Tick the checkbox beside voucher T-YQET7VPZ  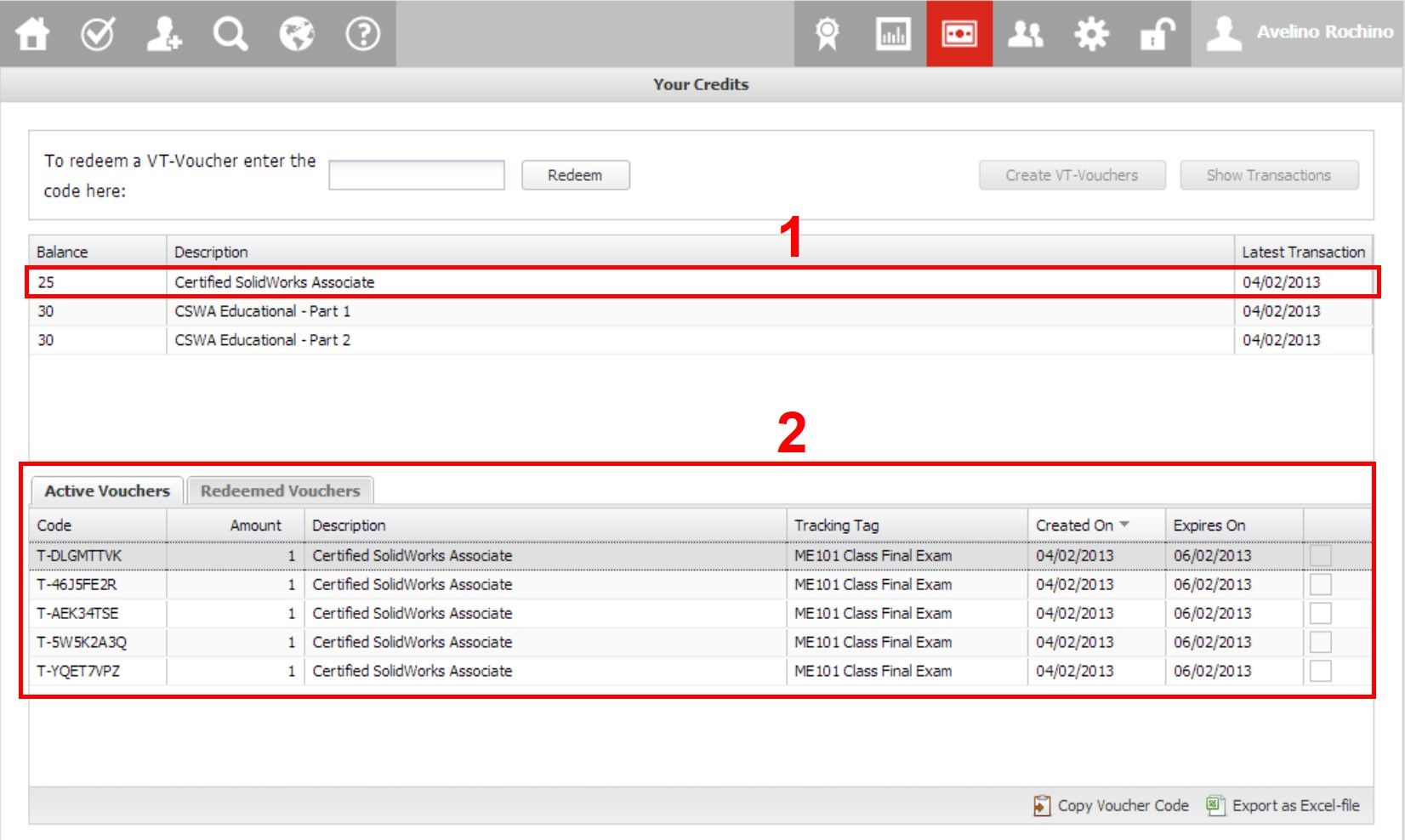(1323, 671)
